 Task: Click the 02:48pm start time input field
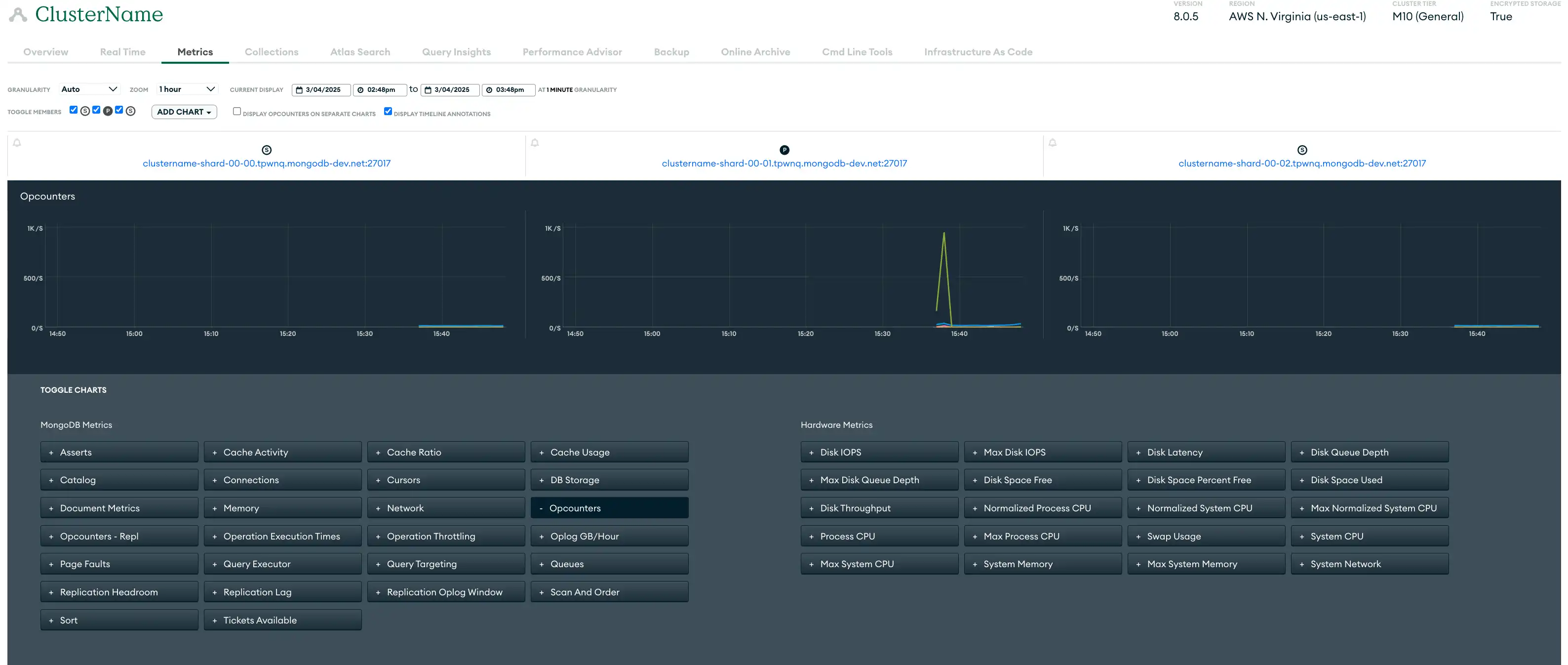pyautogui.click(x=380, y=90)
